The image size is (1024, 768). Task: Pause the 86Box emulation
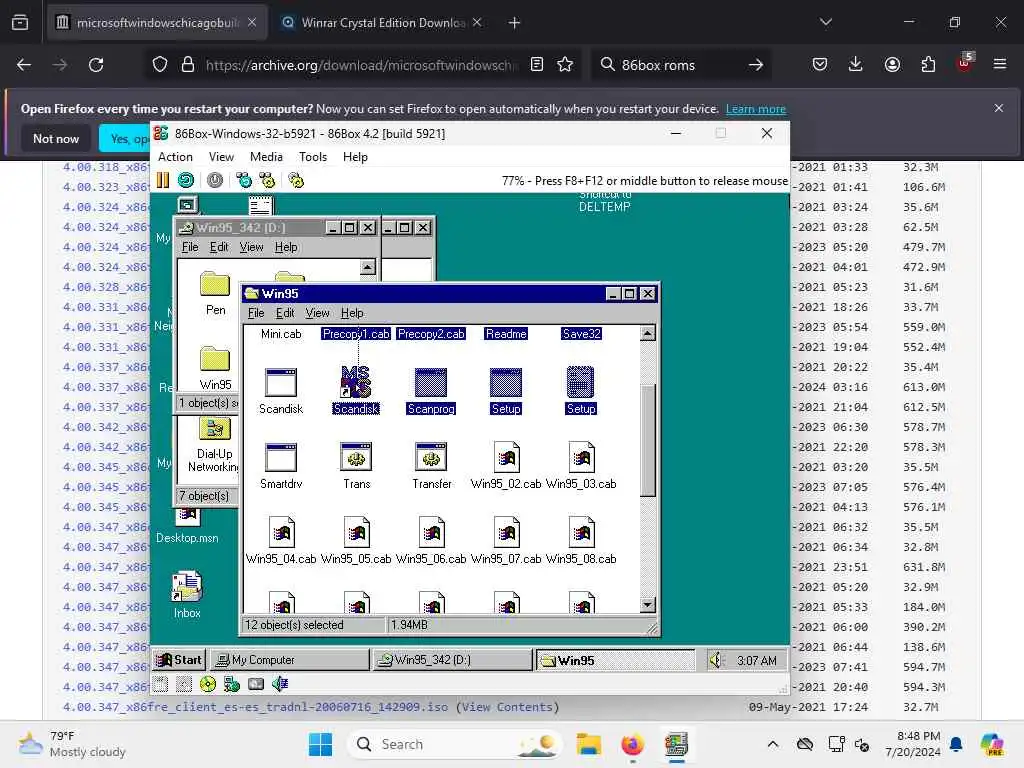click(x=163, y=180)
